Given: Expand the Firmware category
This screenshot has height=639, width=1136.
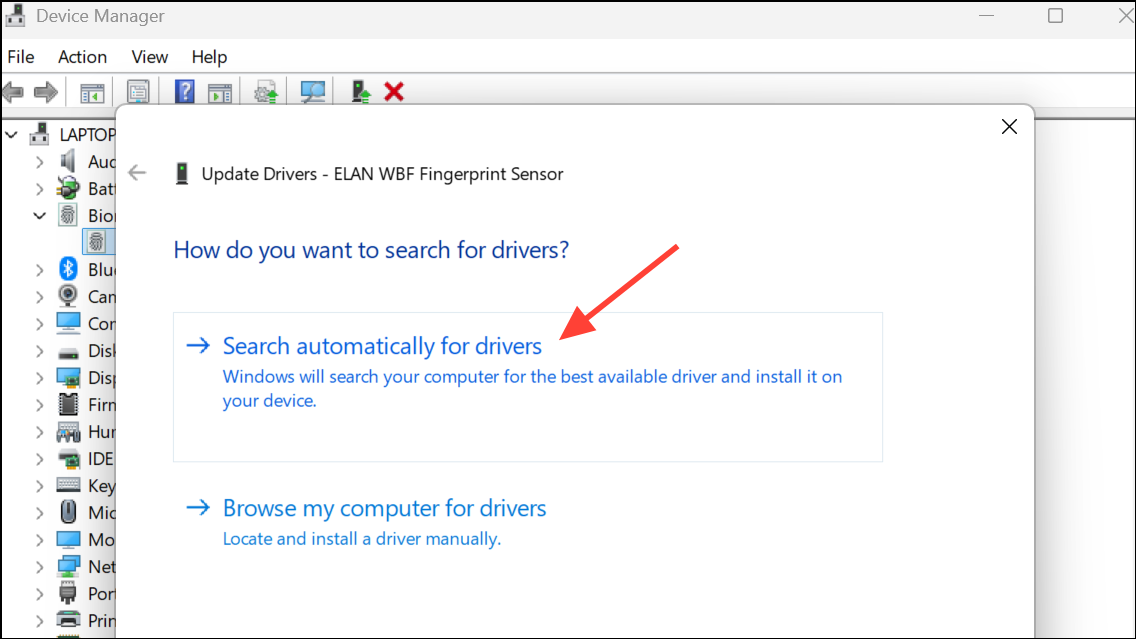Looking at the screenshot, I should coord(40,405).
